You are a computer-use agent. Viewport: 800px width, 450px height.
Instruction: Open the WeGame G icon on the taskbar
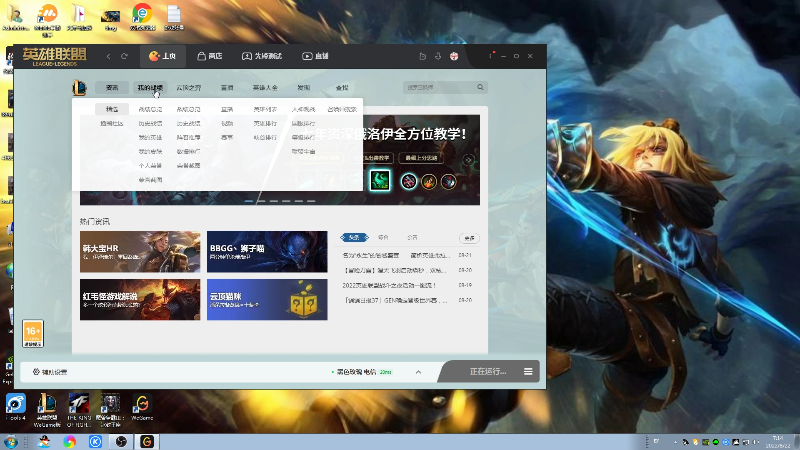[x=146, y=441]
